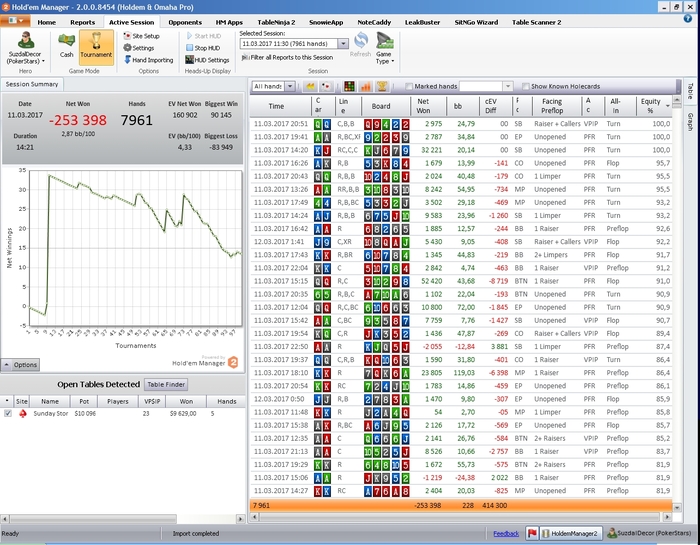Open the Selected Session dropdown
The height and width of the screenshot is (545, 700).
343,44
